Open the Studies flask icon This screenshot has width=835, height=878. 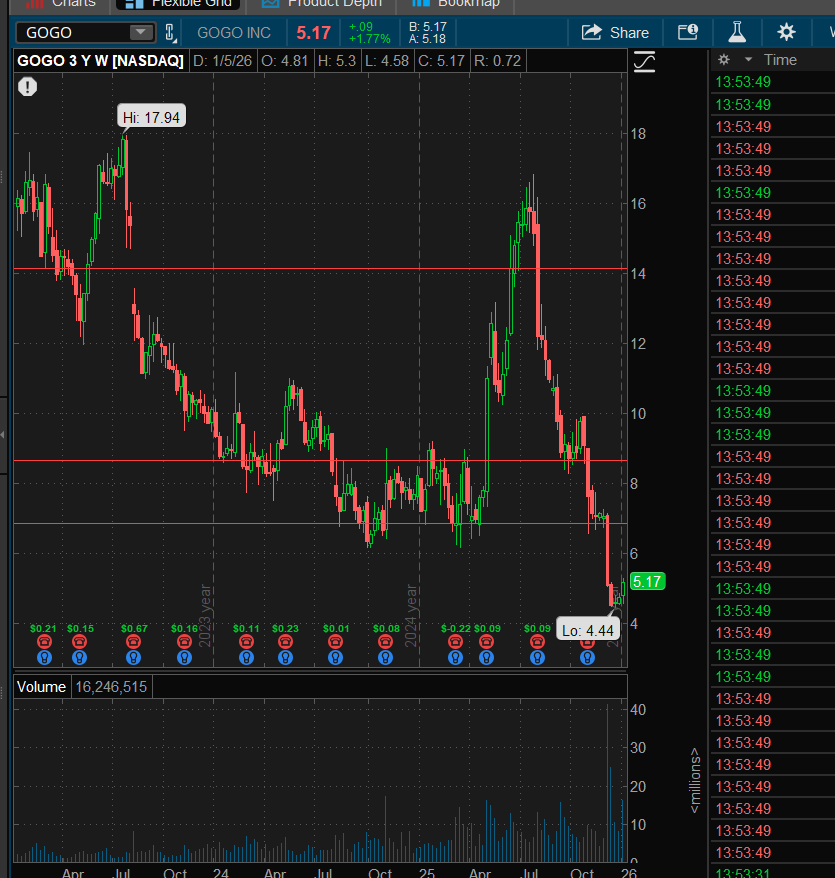click(x=737, y=32)
